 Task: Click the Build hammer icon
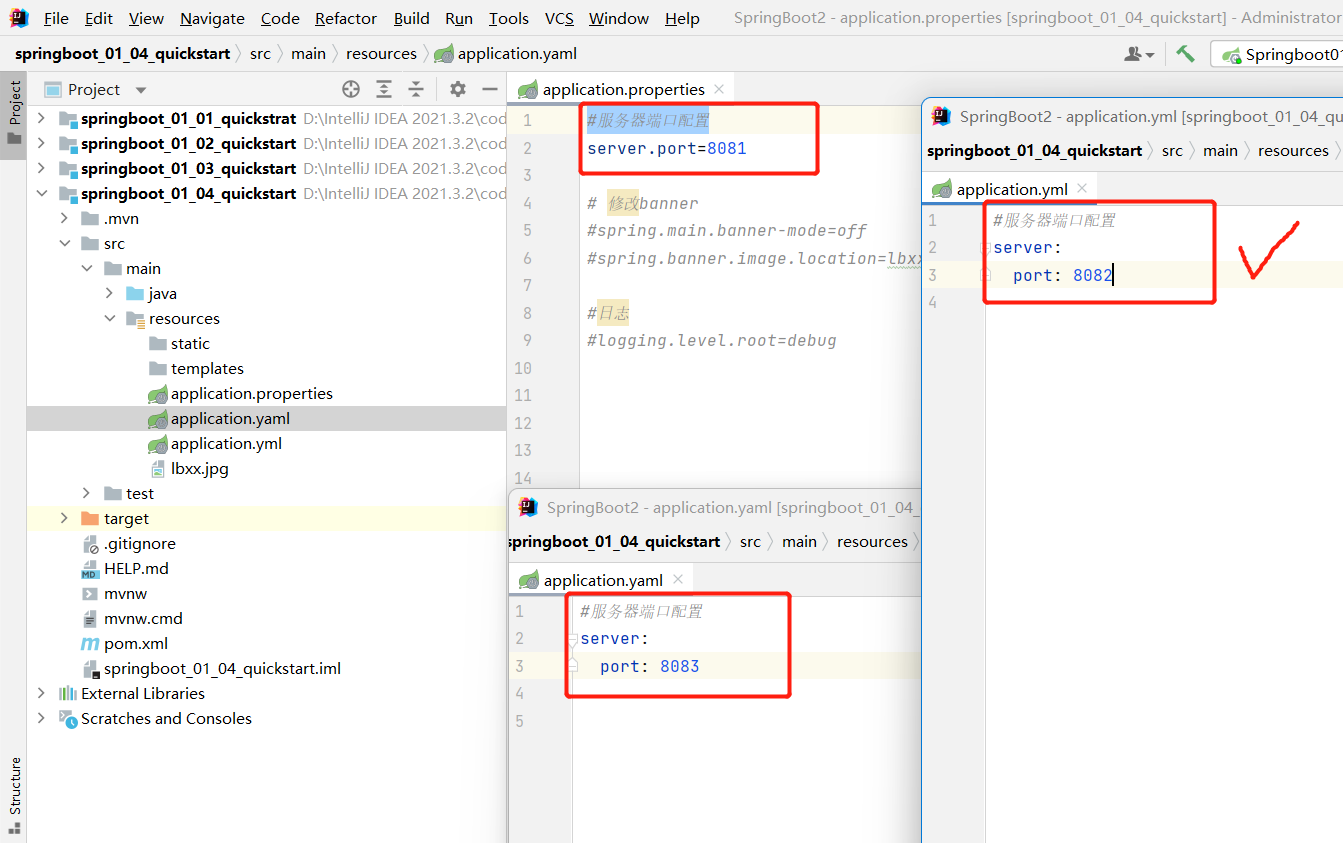point(1186,53)
